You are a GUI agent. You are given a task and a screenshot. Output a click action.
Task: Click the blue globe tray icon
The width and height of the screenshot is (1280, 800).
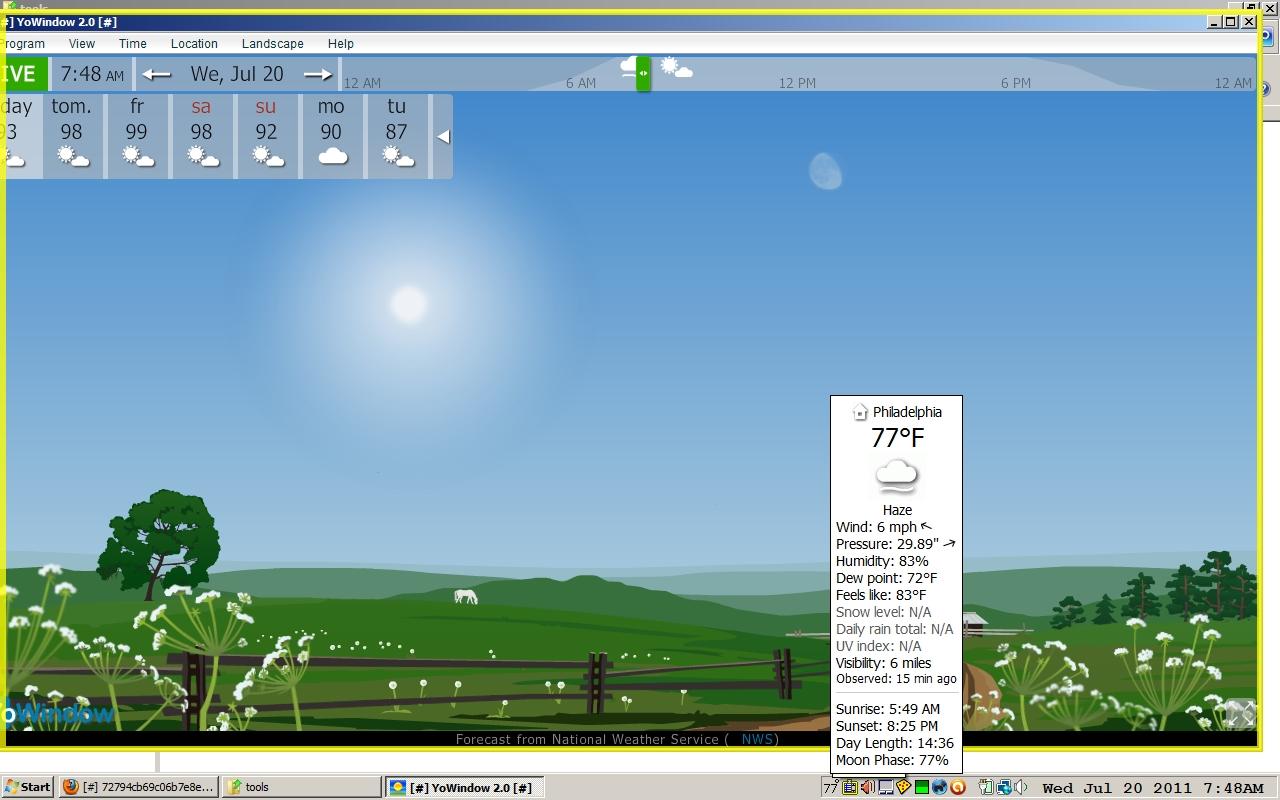point(939,788)
